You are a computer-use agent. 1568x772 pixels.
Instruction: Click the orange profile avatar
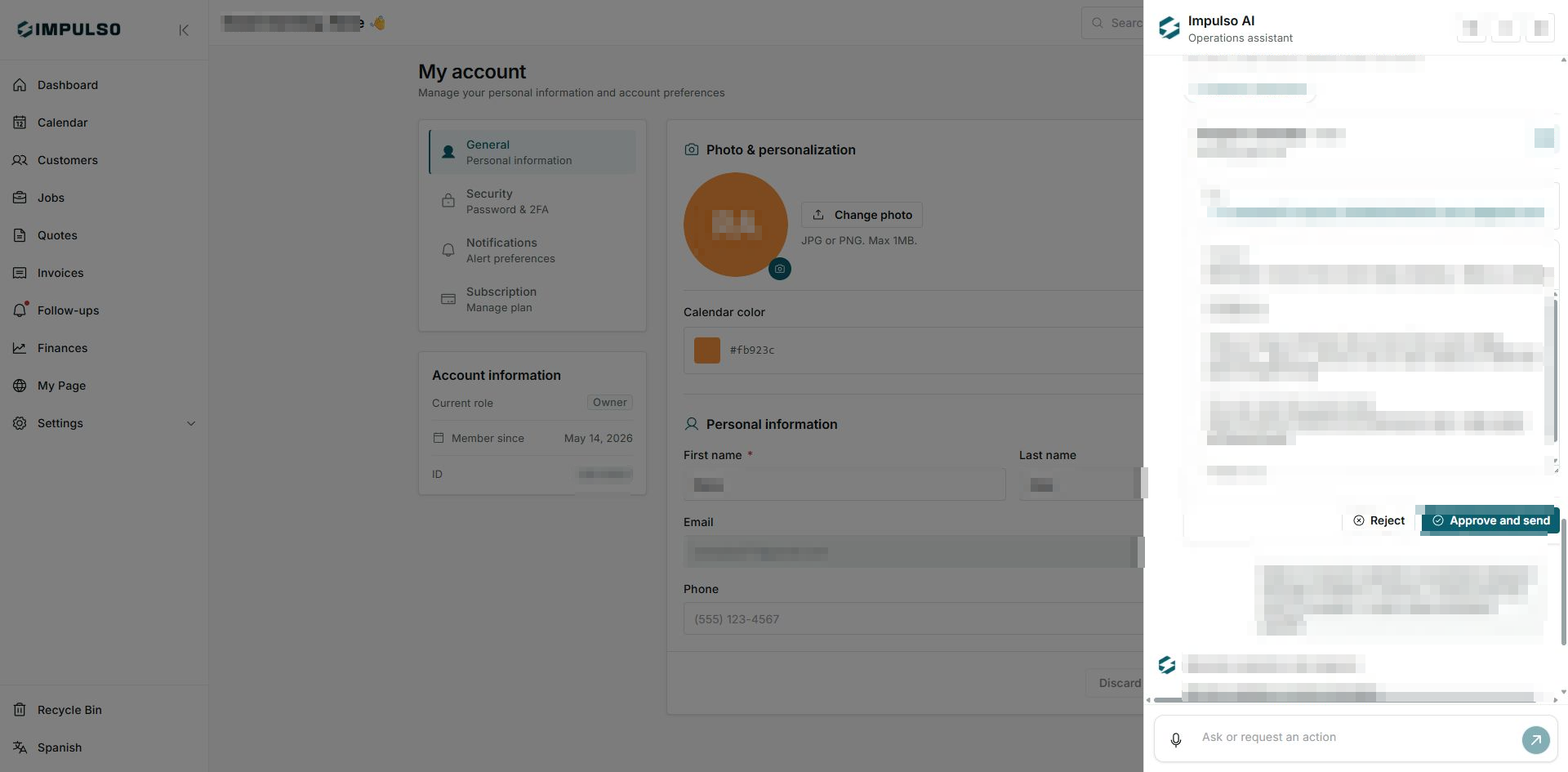[x=735, y=224]
